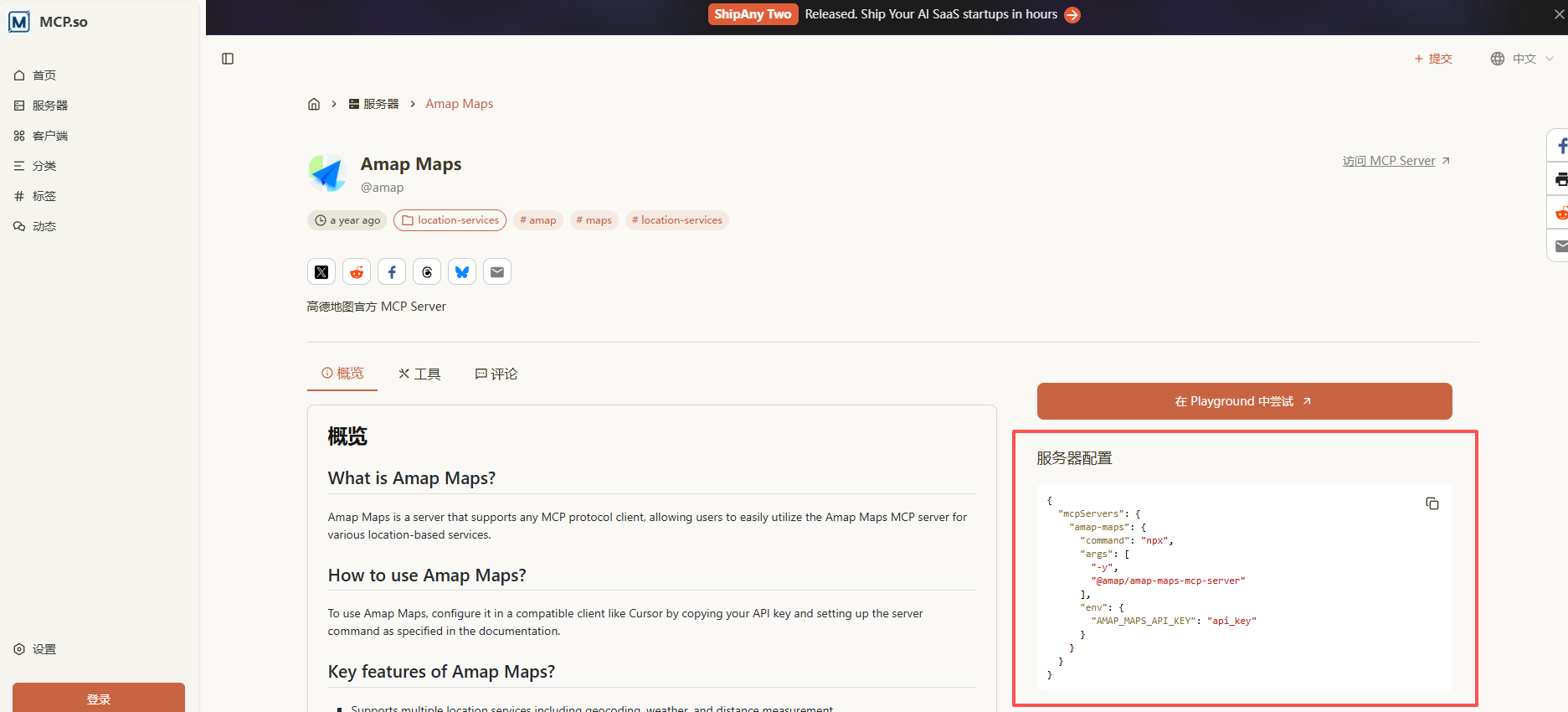Toggle the sidebar collapse icon
Image resolution: width=1568 pixels, height=712 pixels.
(228, 59)
